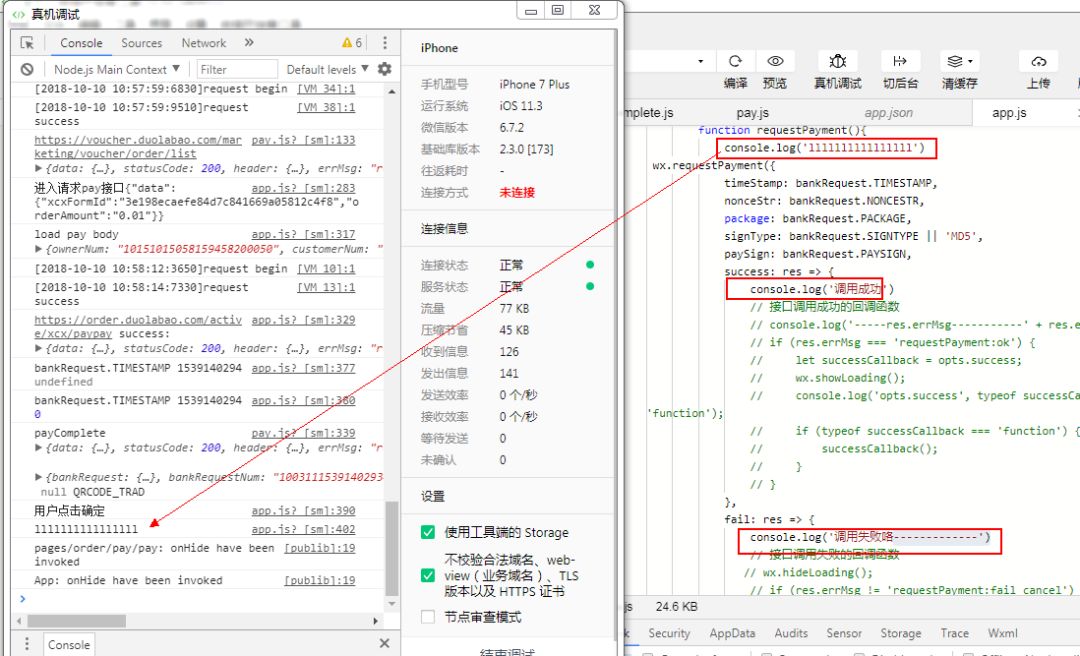Open source link app.js? [sm]:317

coord(303,234)
